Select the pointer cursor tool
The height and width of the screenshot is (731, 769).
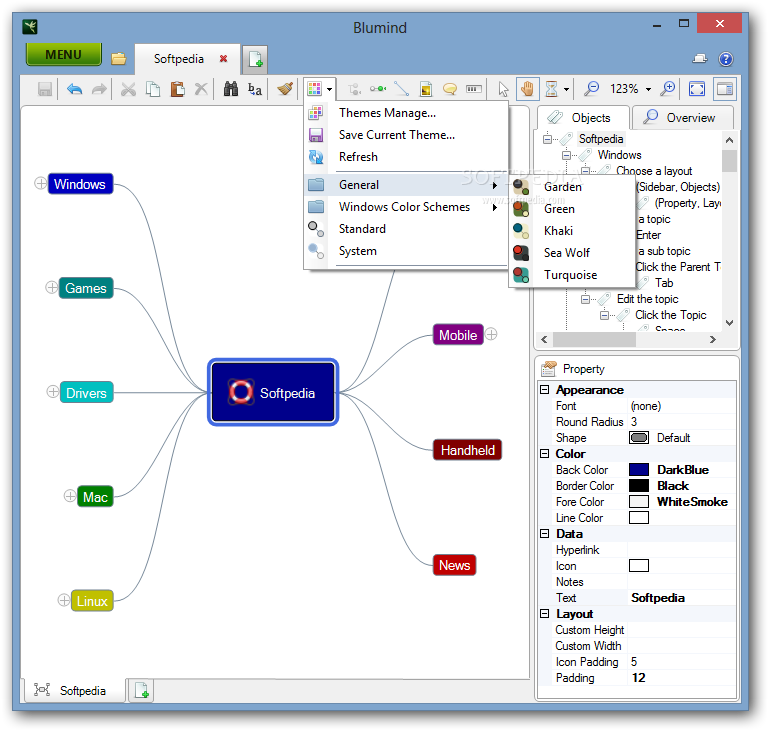click(503, 89)
